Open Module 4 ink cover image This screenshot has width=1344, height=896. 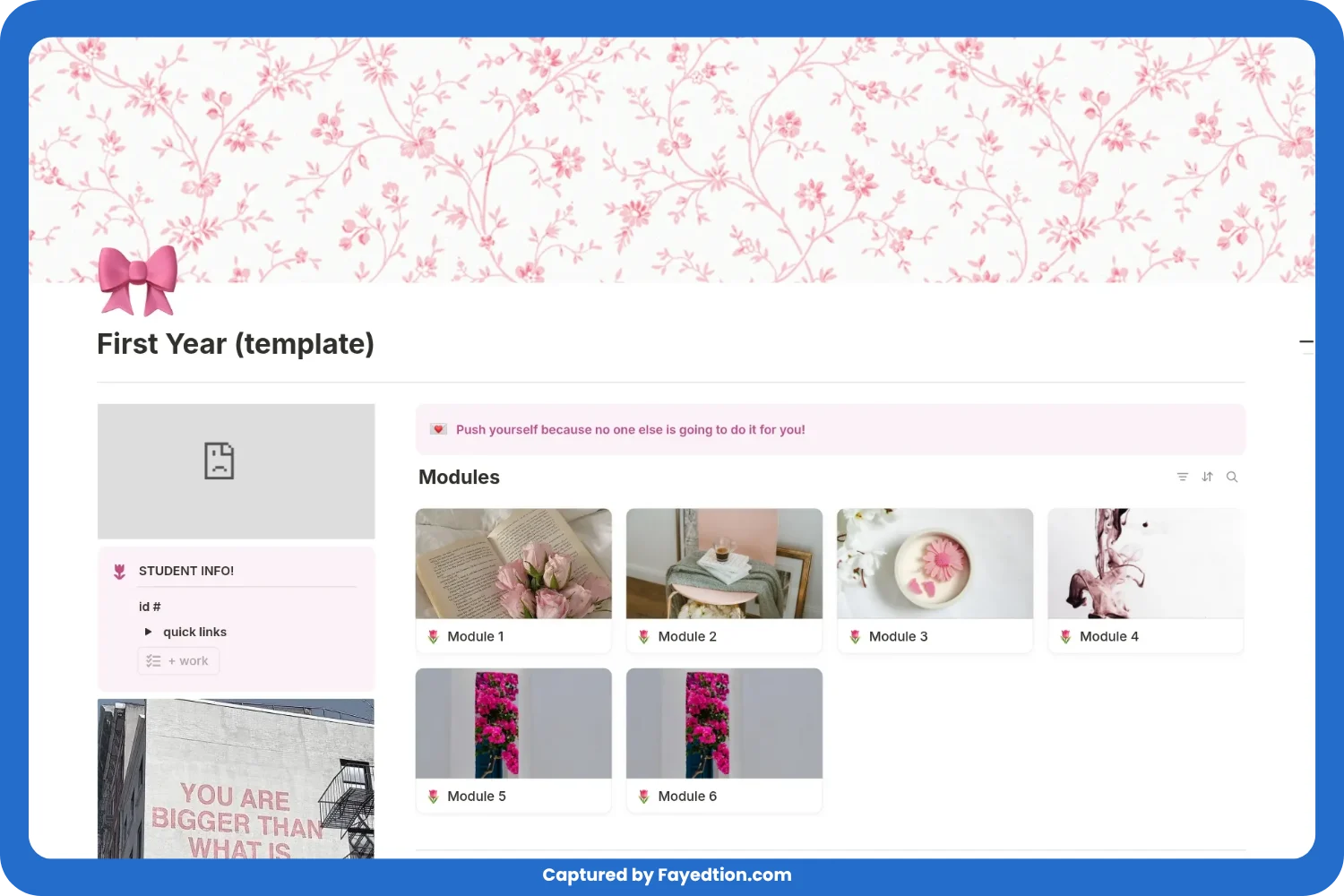tap(1145, 564)
